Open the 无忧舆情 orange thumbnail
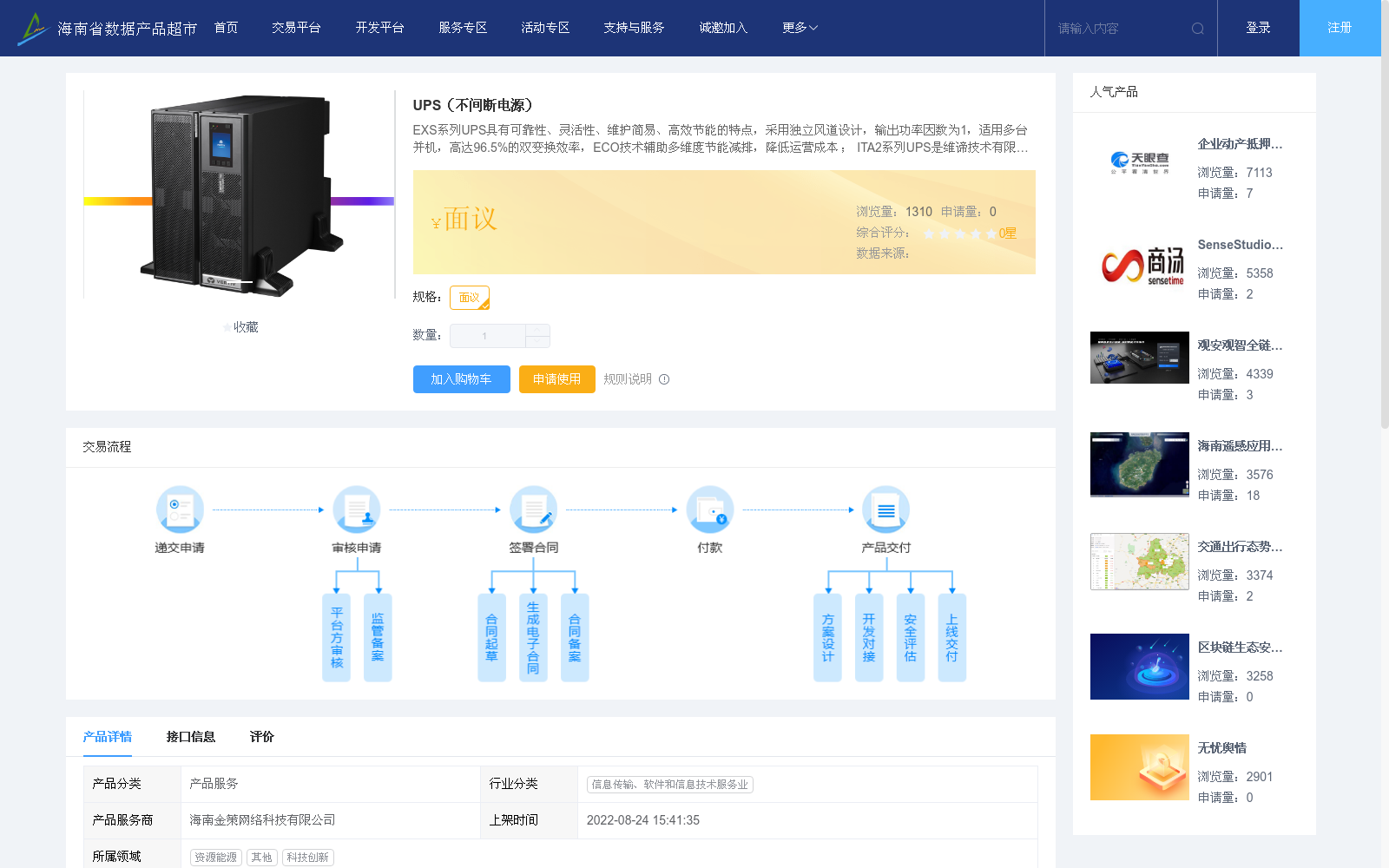The height and width of the screenshot is (868, 1389). point(1140,767)
